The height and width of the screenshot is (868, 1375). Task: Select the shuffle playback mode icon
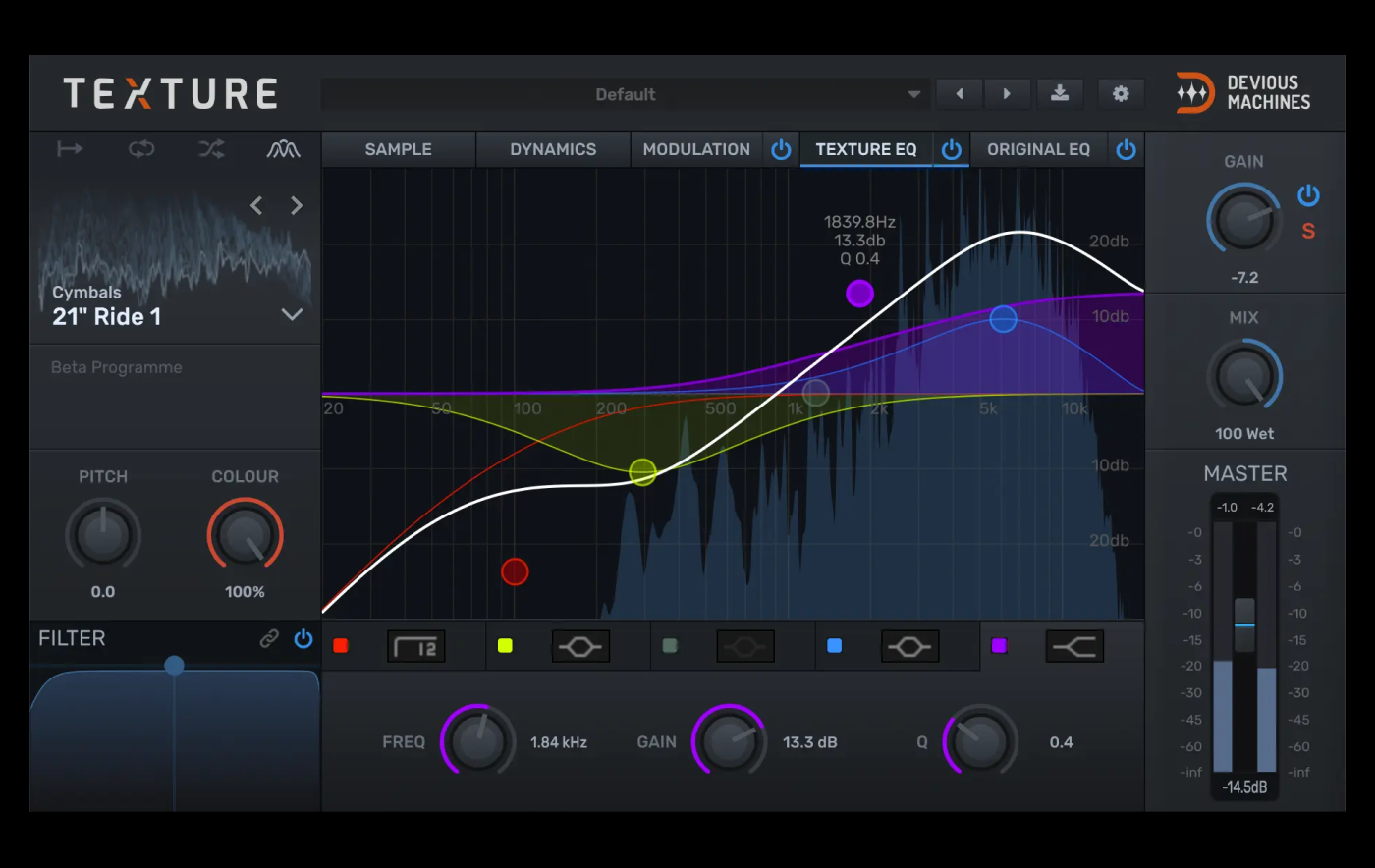pos(212,149)
